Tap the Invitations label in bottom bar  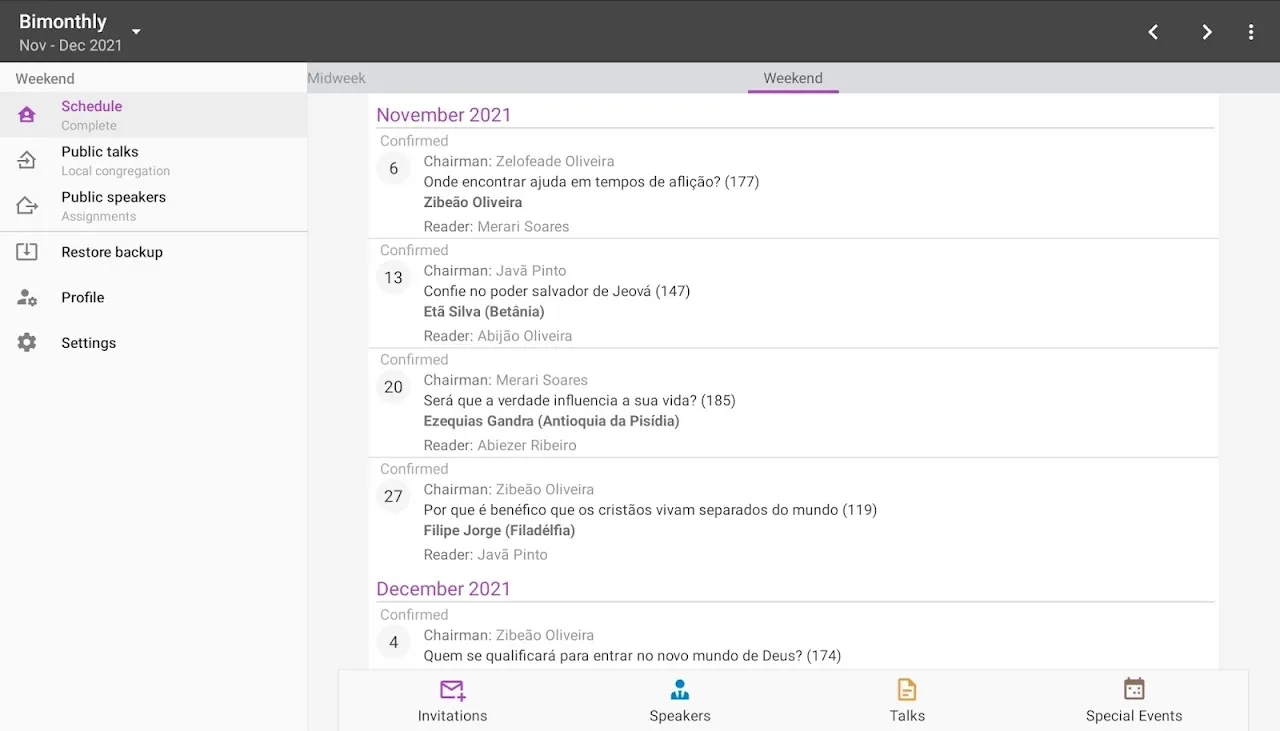tap(453, 716)
